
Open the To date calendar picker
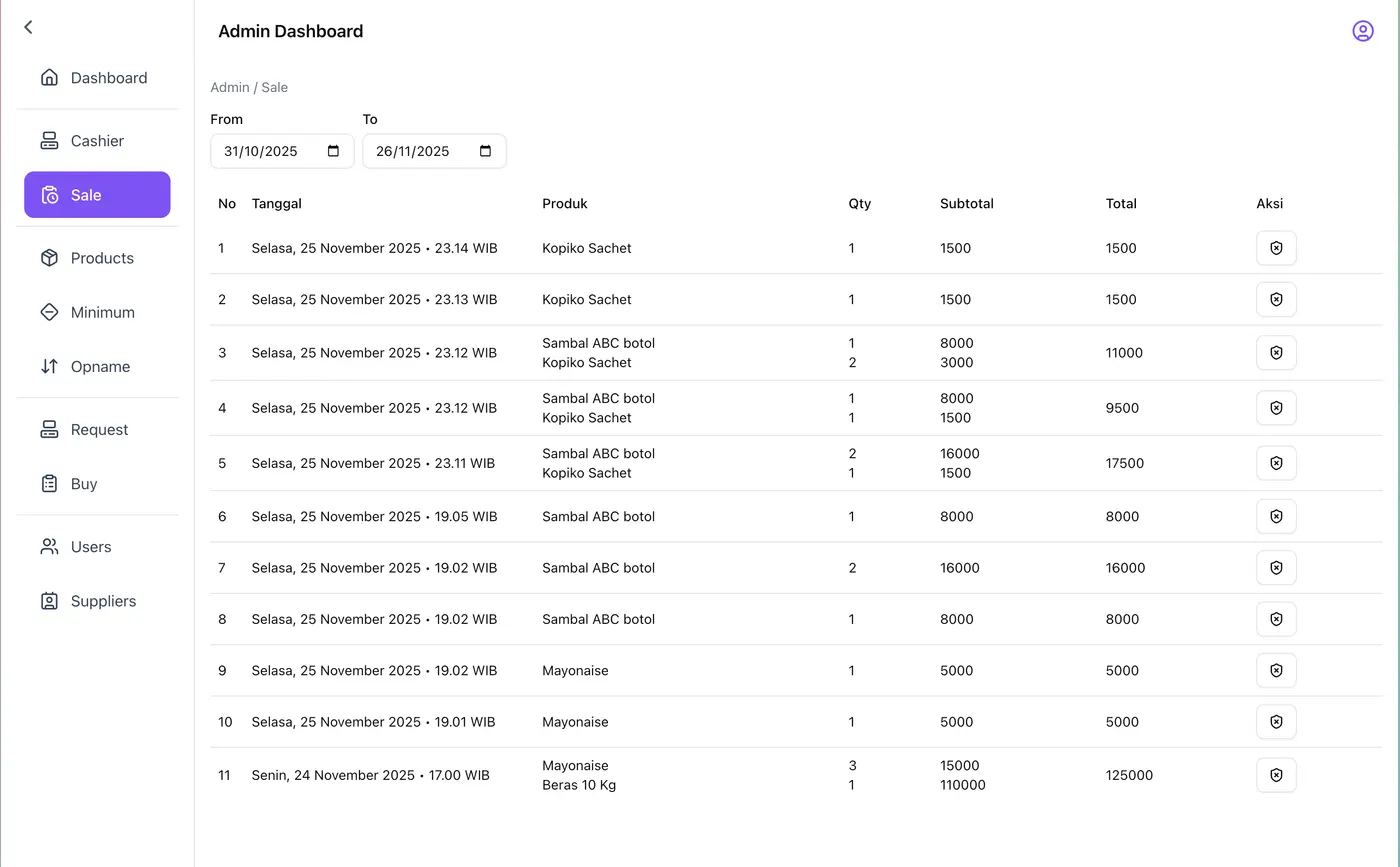pyautogui.click(x=486, y=151)
